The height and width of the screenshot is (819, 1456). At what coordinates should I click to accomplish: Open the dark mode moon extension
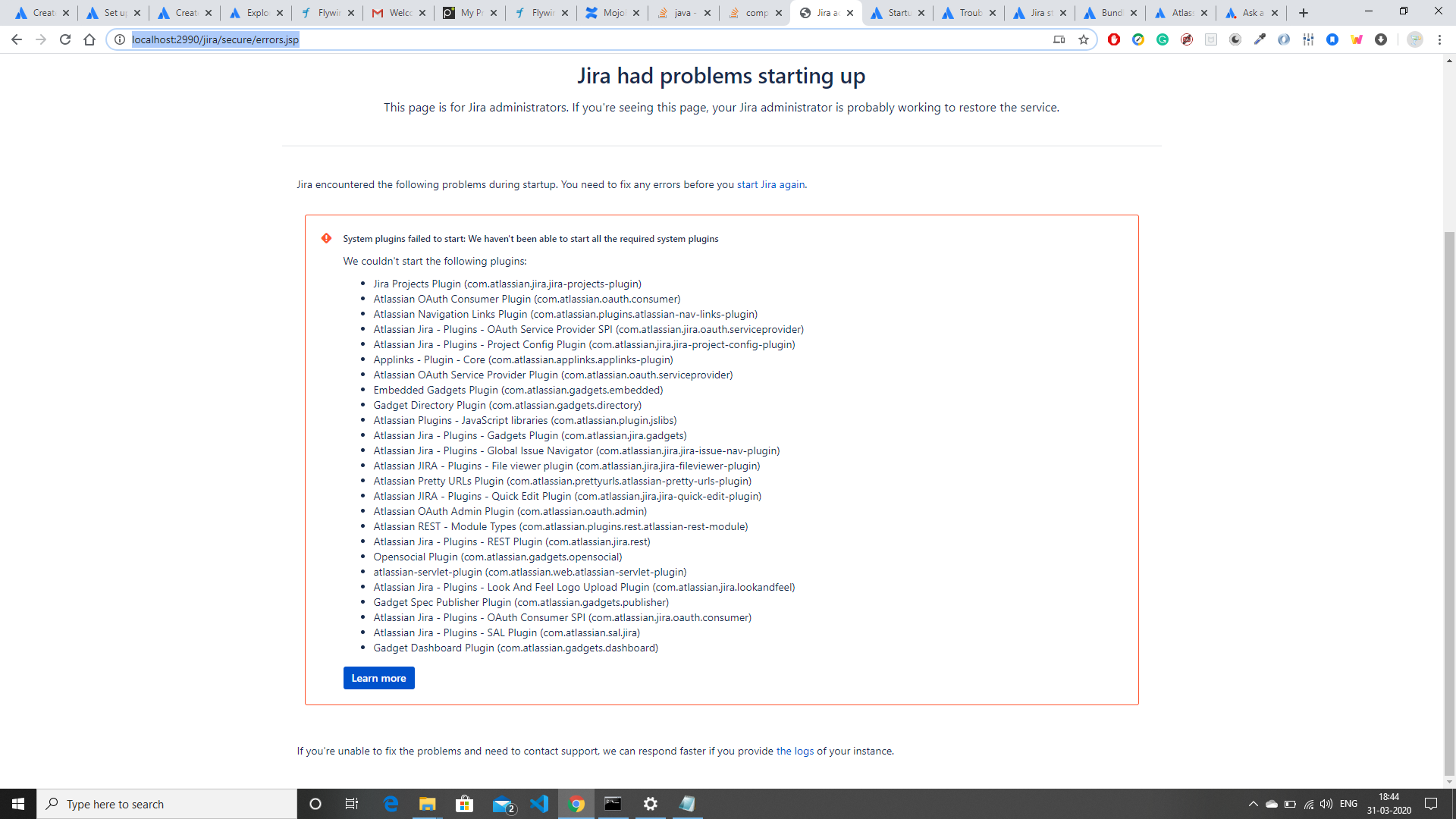[1235, 39]
